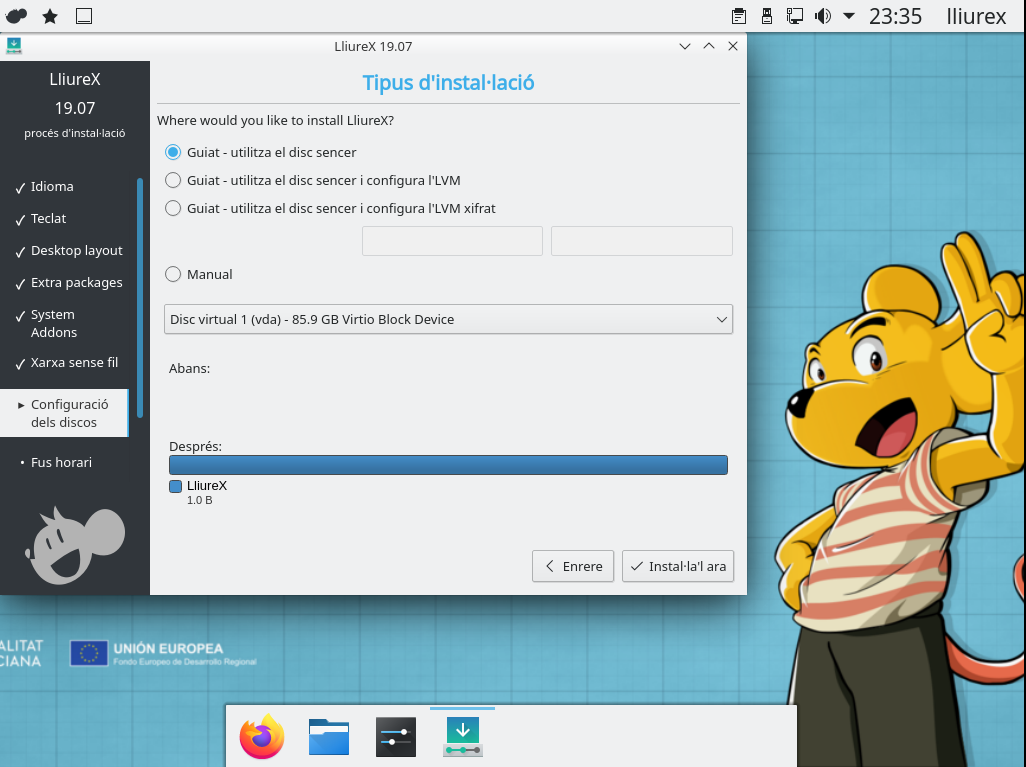
Task: Open the volume control tray icon
Action: pyautogui.click(x=823, y=16)
